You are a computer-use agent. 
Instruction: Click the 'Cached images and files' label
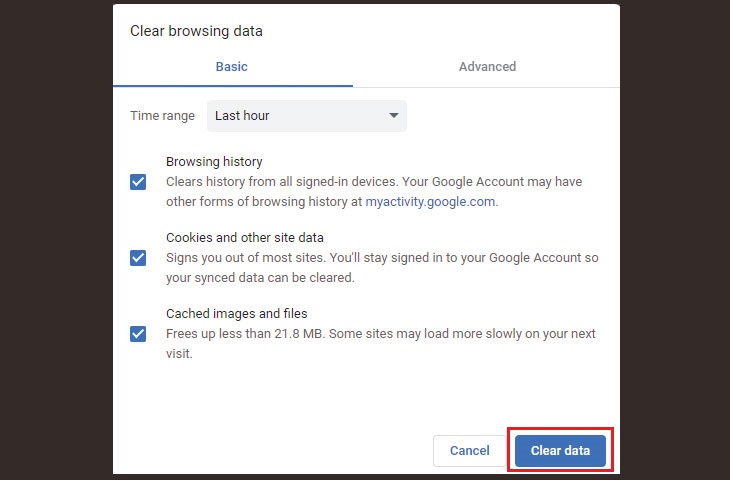236,314
